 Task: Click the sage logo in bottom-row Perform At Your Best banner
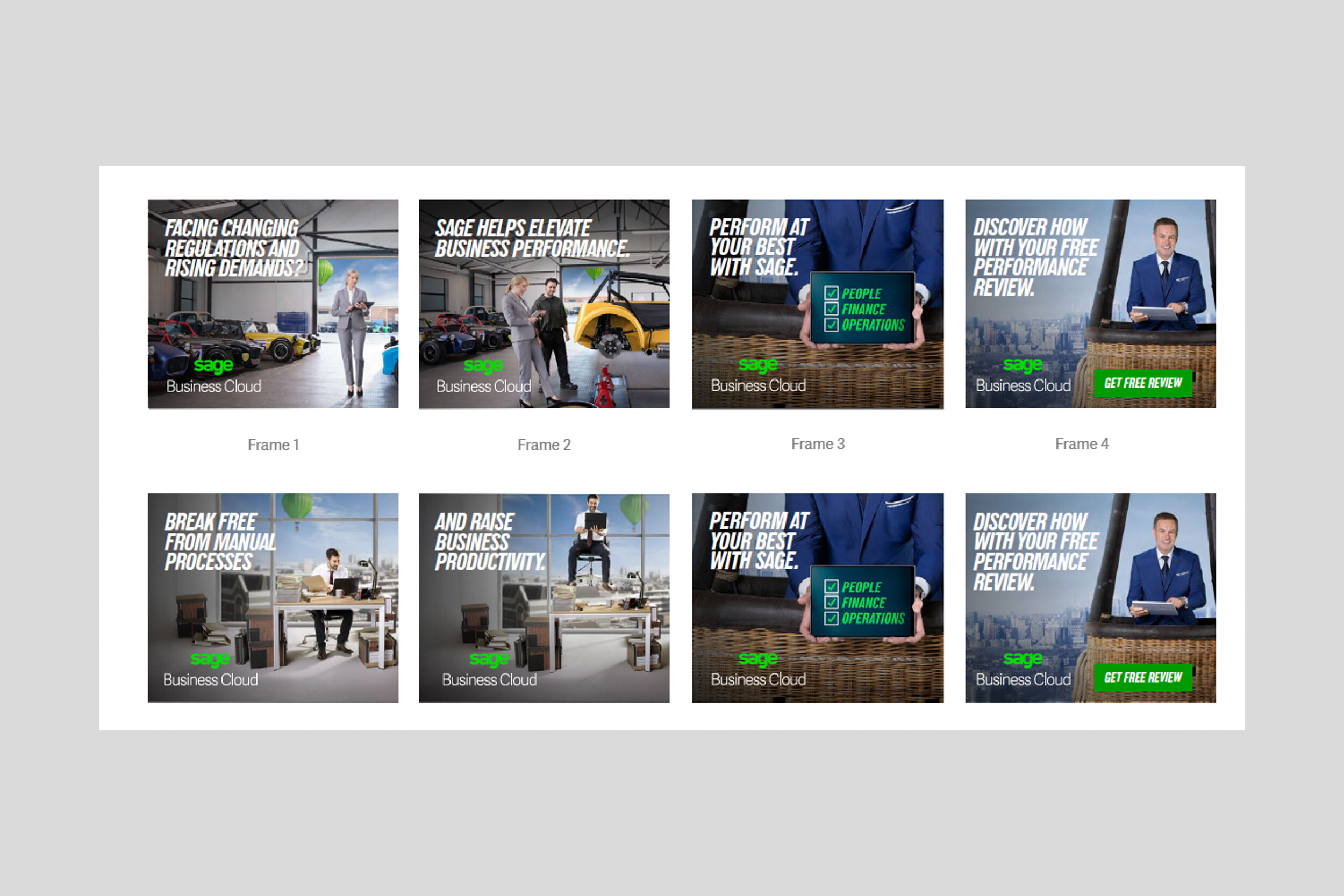[x=759, y=659]
